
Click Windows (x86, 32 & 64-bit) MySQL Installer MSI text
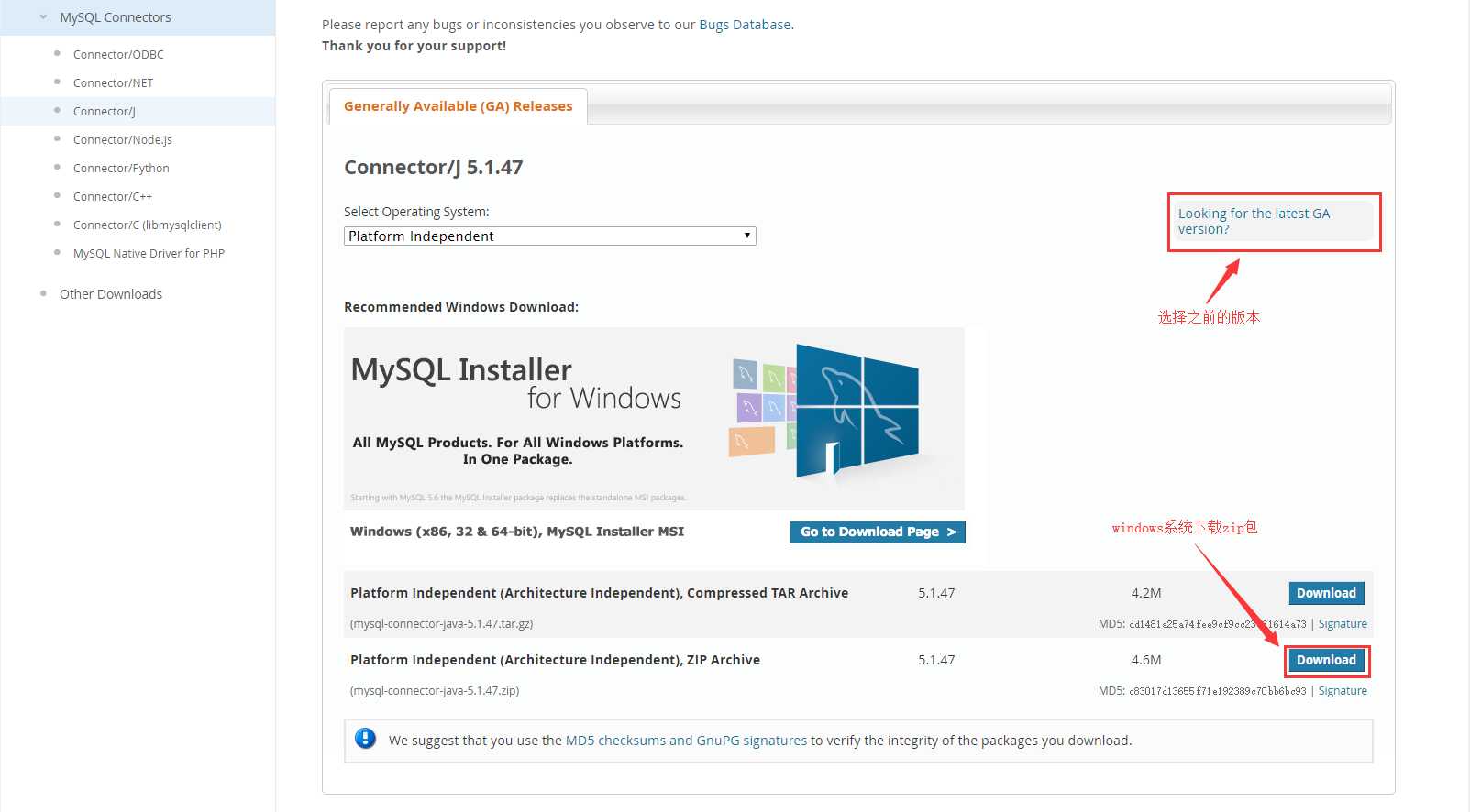(x=517, y=532)
